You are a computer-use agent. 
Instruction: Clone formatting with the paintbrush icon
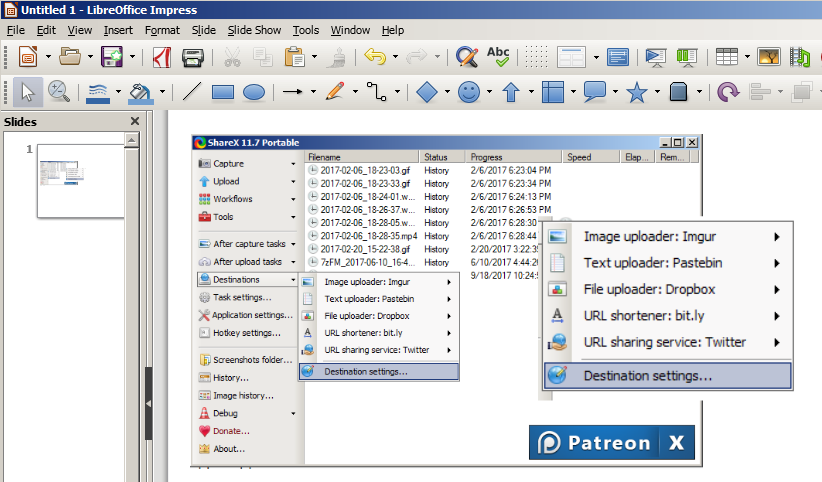coord(336,57)
